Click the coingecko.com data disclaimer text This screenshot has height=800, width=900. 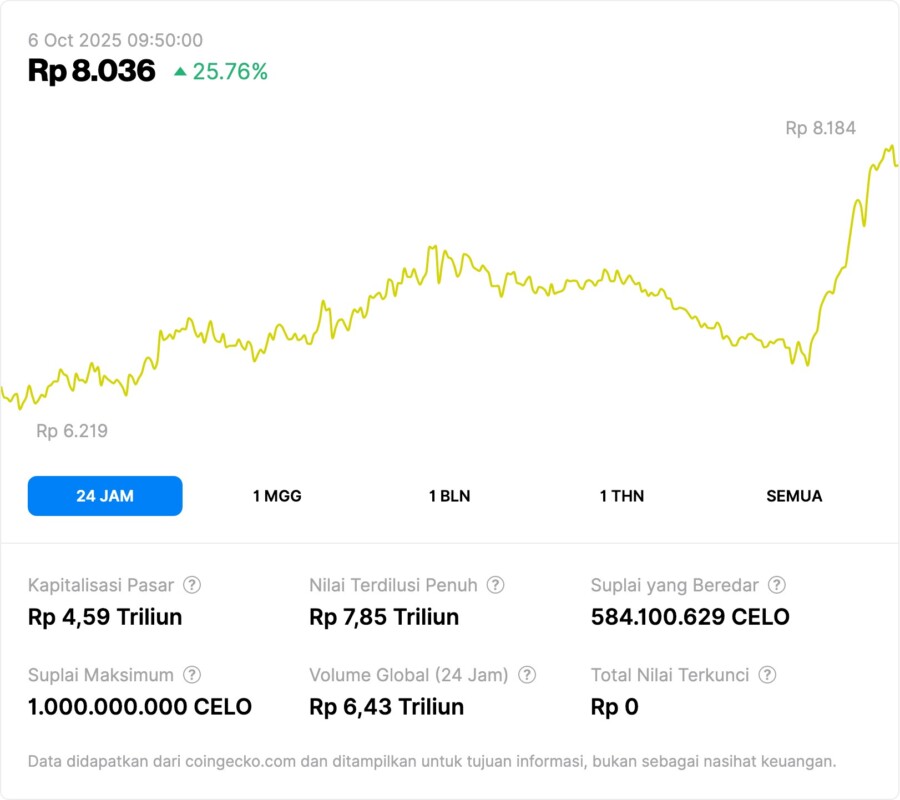point(432,761)
